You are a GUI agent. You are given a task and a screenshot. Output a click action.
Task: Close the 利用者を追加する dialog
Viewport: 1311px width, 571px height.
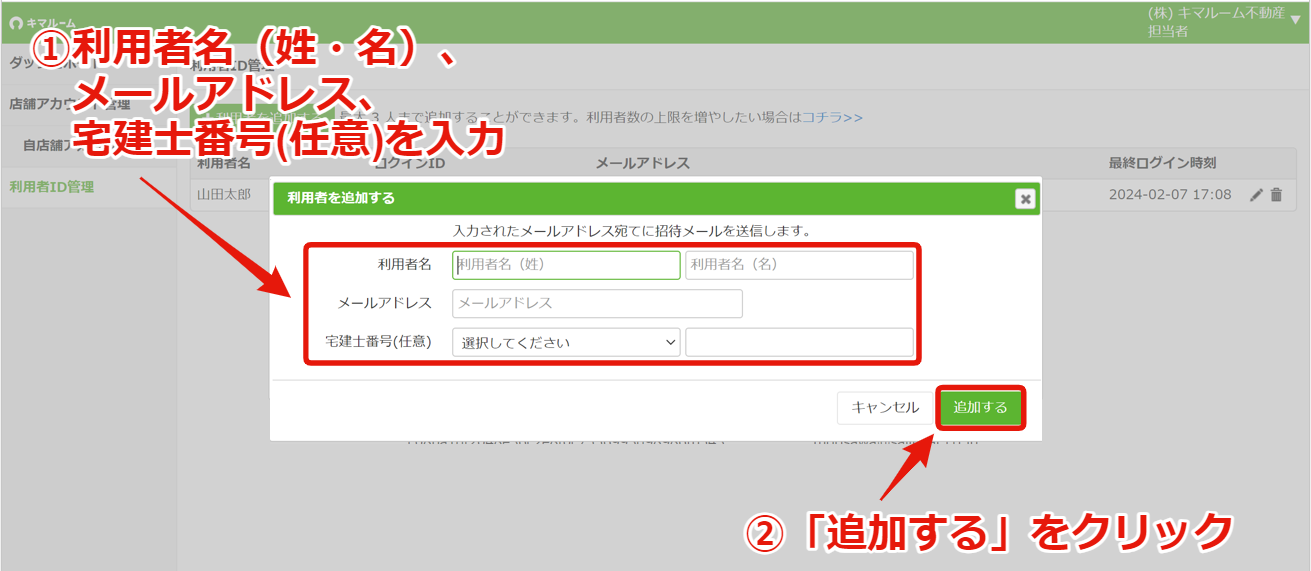pos(1024,199)
